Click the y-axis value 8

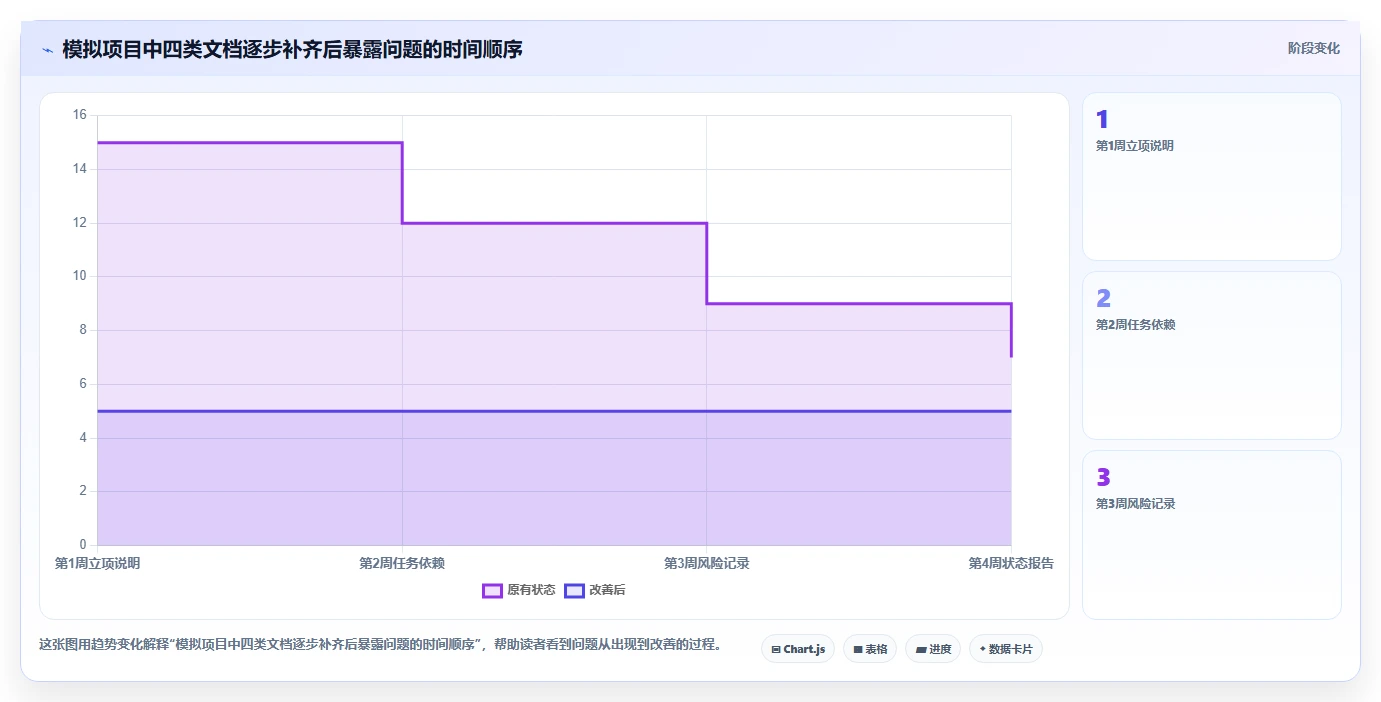click(83, 330)
